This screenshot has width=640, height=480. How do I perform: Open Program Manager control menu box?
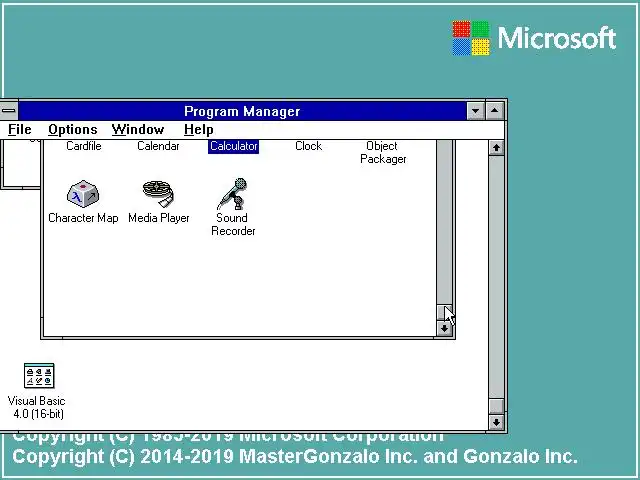coord(8,111)
